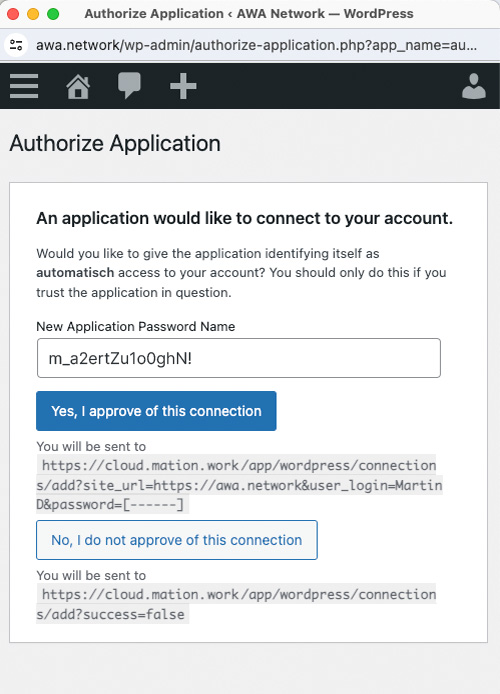Click the redirect URL ending success=false
This screenshot has height=694, width=500.
(236, 604)
